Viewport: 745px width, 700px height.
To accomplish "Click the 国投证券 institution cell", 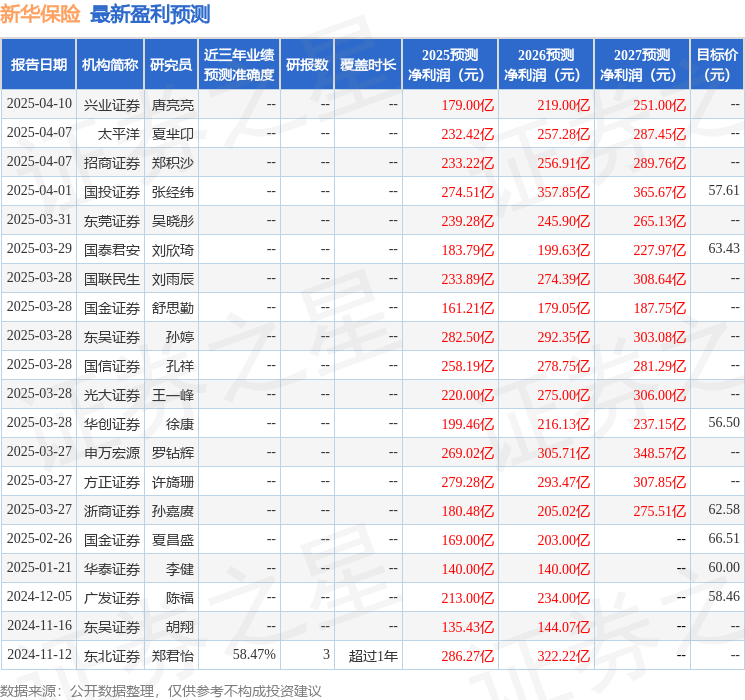I will (x=112, y=192).
